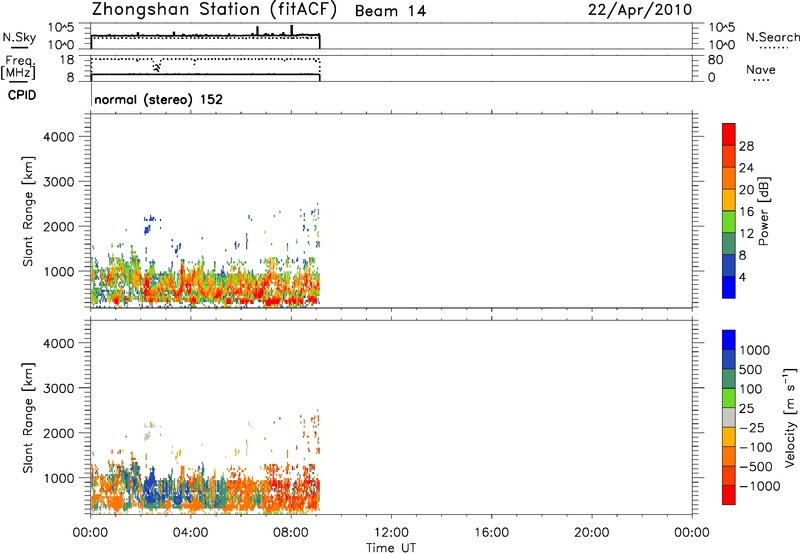Screen dimensions: 800x554
Task: Click the velocity panel 'Slant Range [km]' label
Action: 28,417
